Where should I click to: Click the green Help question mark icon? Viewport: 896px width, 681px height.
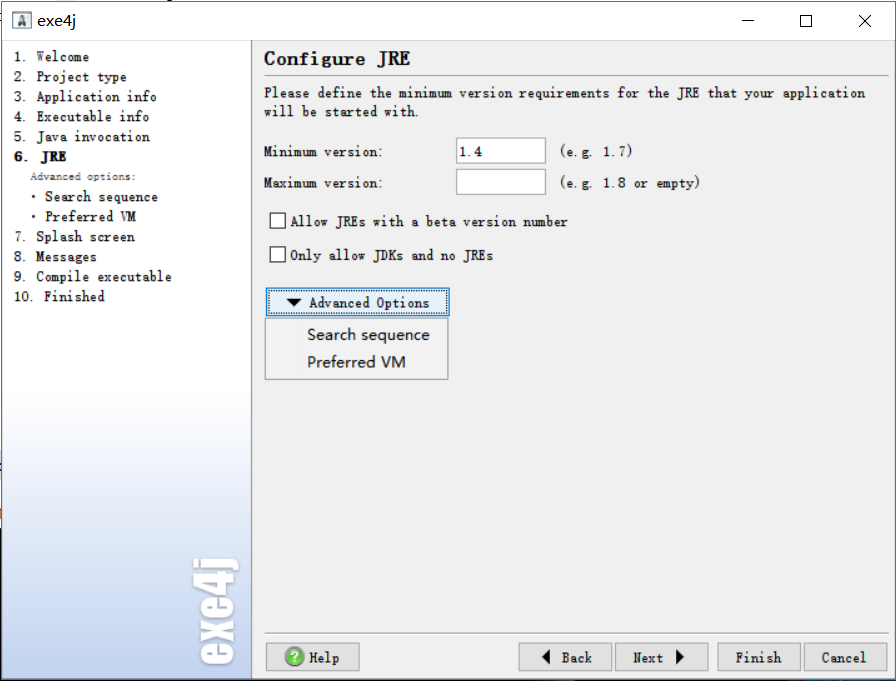click(x=294, y=657)
